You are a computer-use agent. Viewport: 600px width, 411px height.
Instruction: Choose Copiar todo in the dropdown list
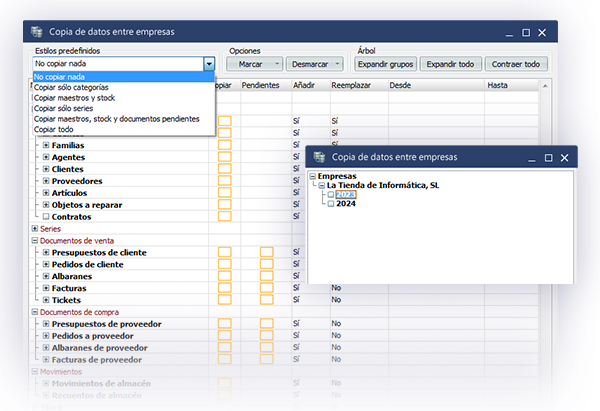[x=56, y=129]
